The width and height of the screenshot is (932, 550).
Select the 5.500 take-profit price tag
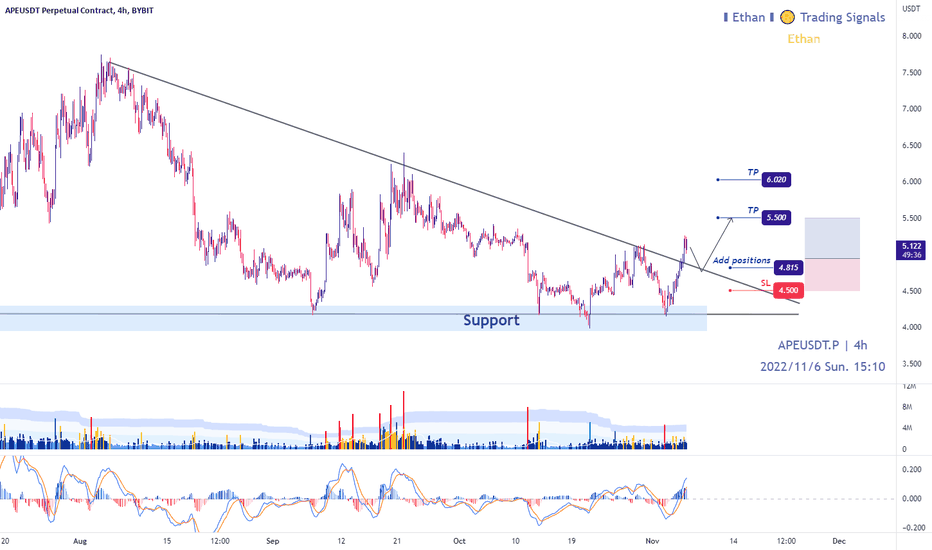tap(776, 218)
